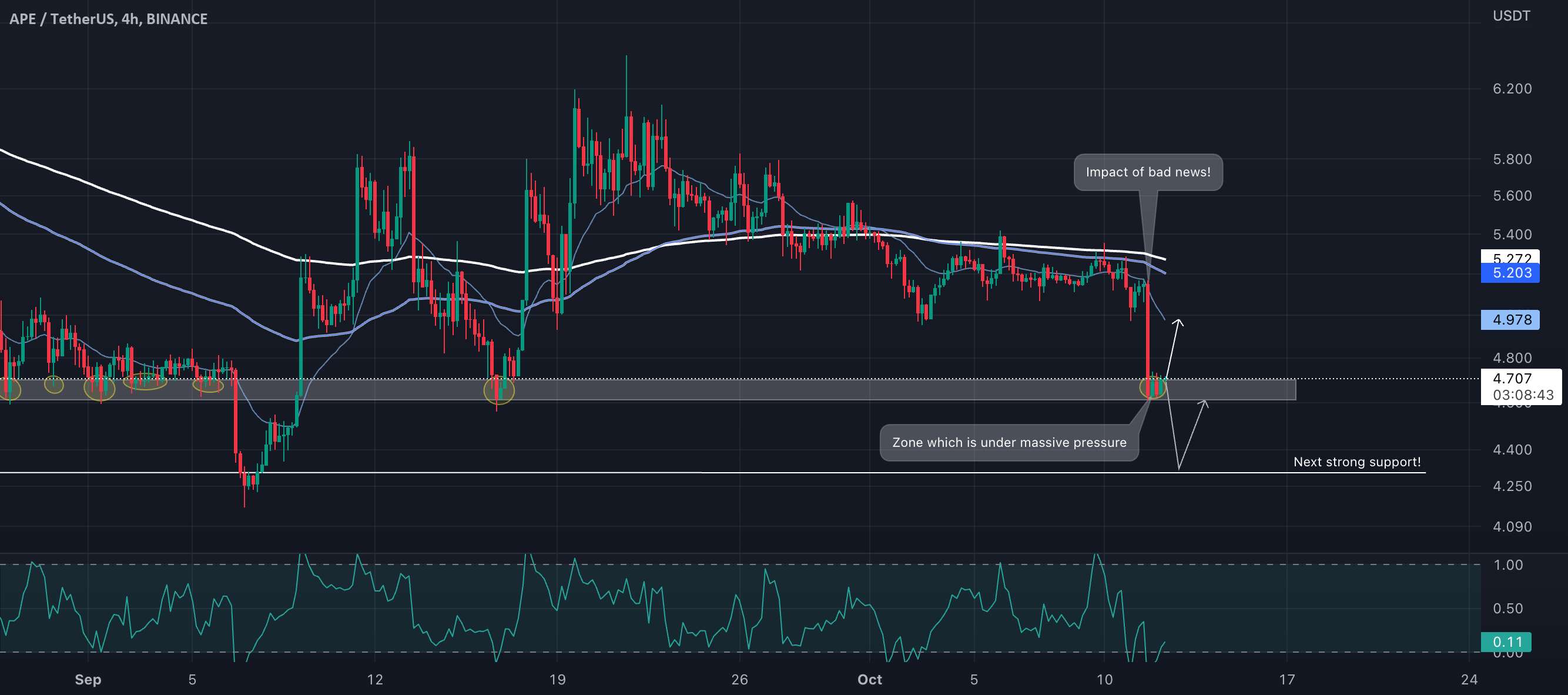The image size is (1568, 695).
Task: Click the 5.203 blue price label
Action: coord(1510,273)
